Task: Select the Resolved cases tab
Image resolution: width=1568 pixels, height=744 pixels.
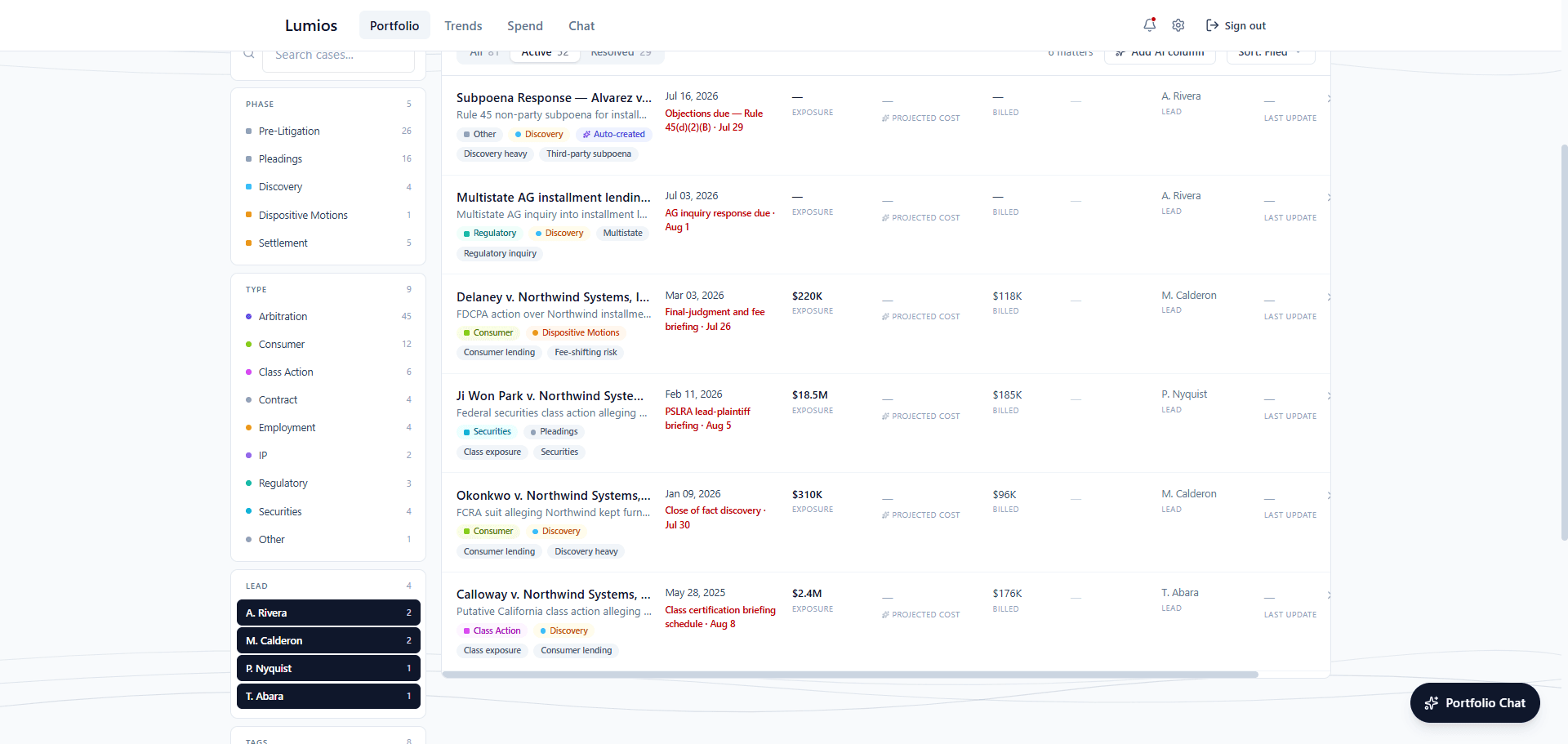Action: [621, 55]
